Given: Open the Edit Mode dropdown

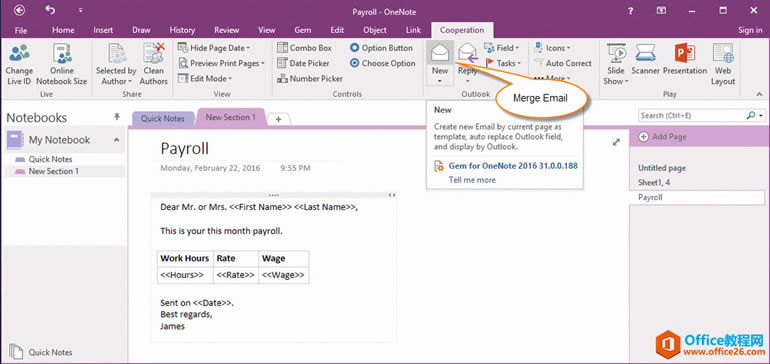Looking at the screenshot, I should (x=205, y=78).
